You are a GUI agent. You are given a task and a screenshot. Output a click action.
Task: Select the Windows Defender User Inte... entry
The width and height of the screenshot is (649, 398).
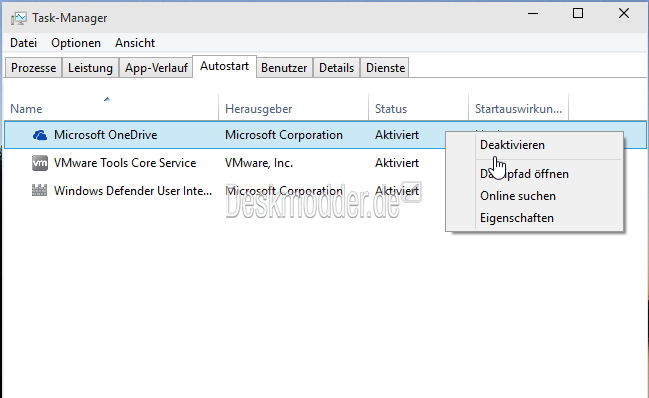[133, 191]
